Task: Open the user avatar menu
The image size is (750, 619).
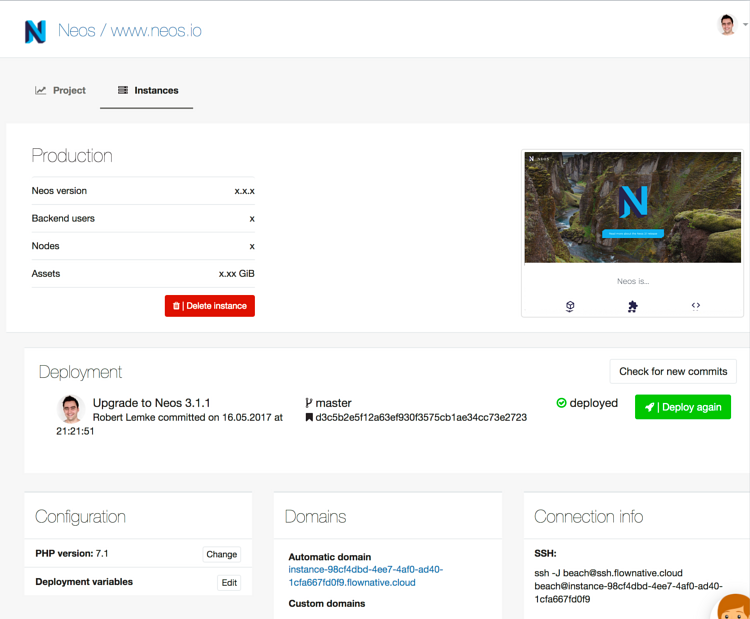Action: click(x=727, y=25)
